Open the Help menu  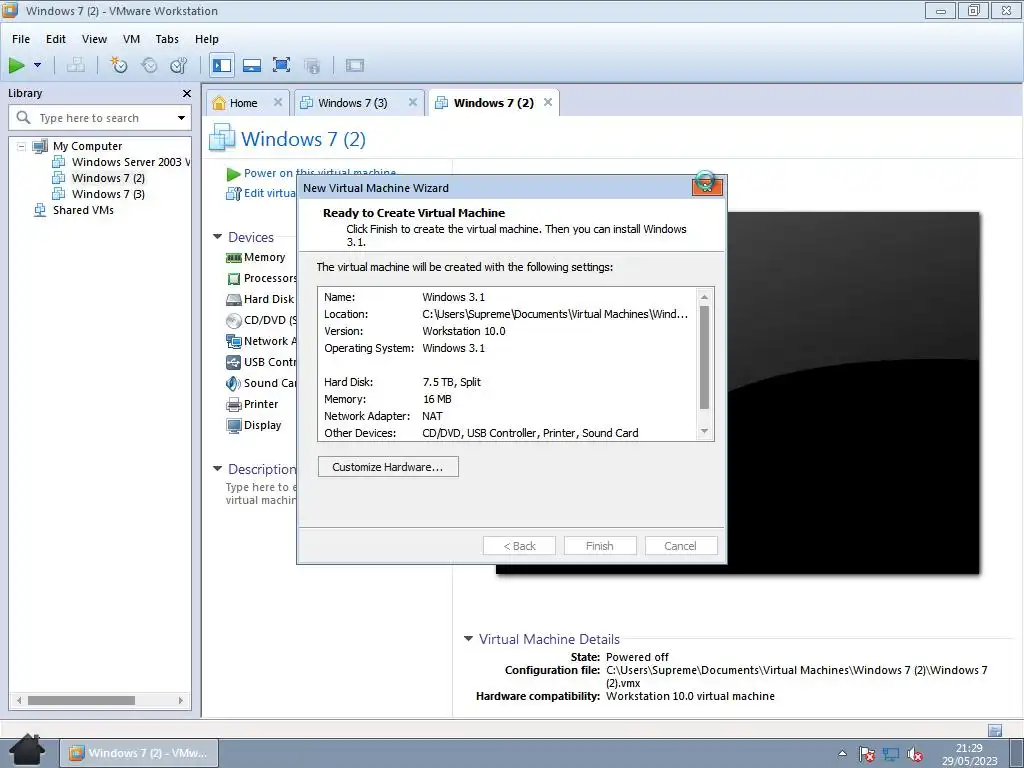(206, 39)
